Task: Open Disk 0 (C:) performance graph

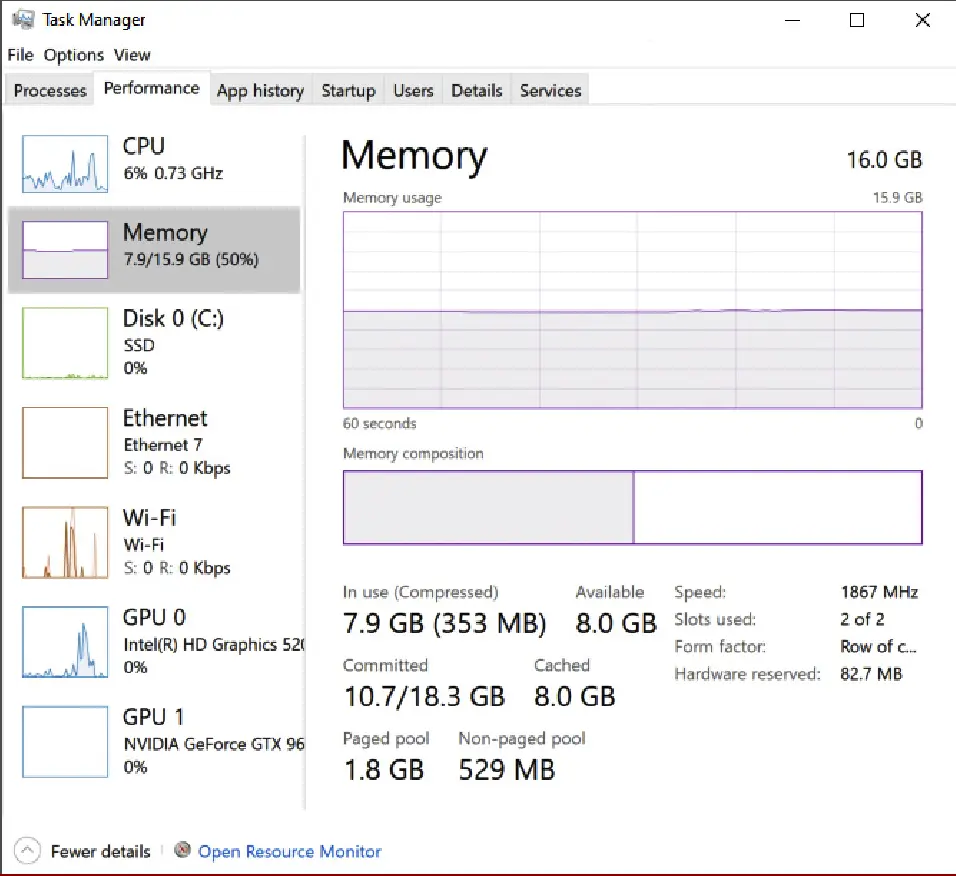Action: [x=65, y=343]
